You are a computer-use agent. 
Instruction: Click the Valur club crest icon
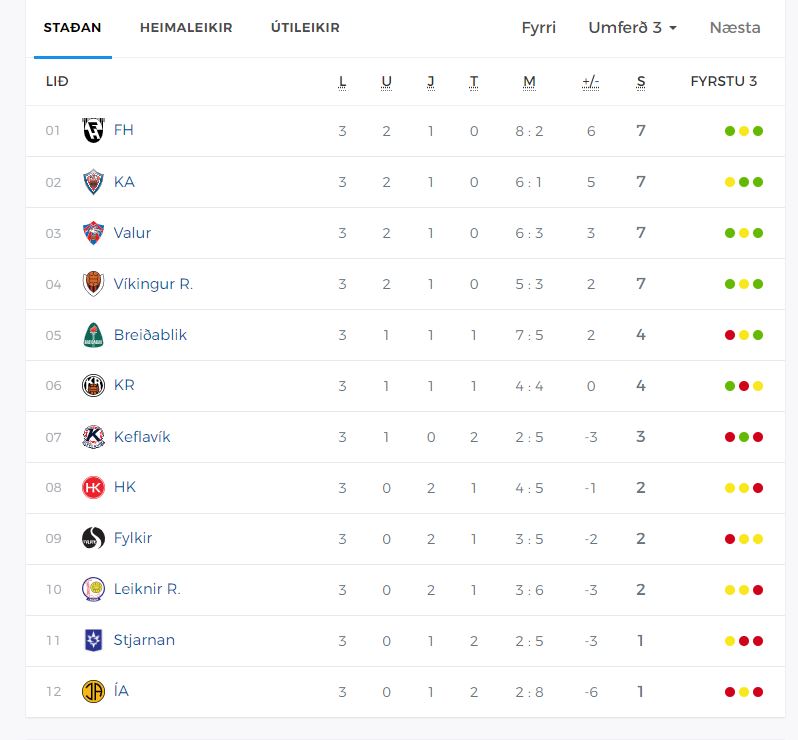pos(93,233)
